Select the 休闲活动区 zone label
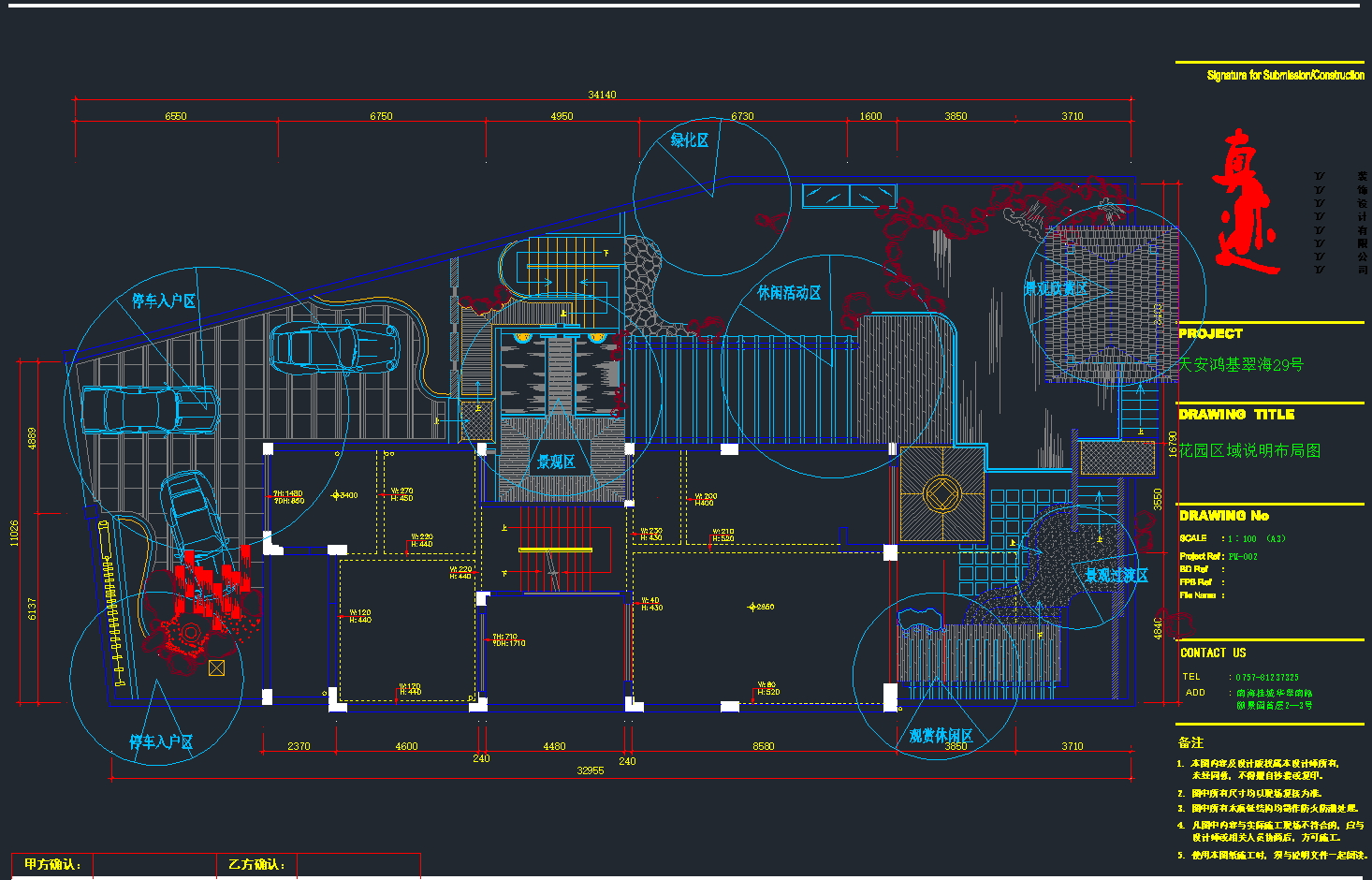The width and height of the screenshot is (1372, 880). click(789, 293)
